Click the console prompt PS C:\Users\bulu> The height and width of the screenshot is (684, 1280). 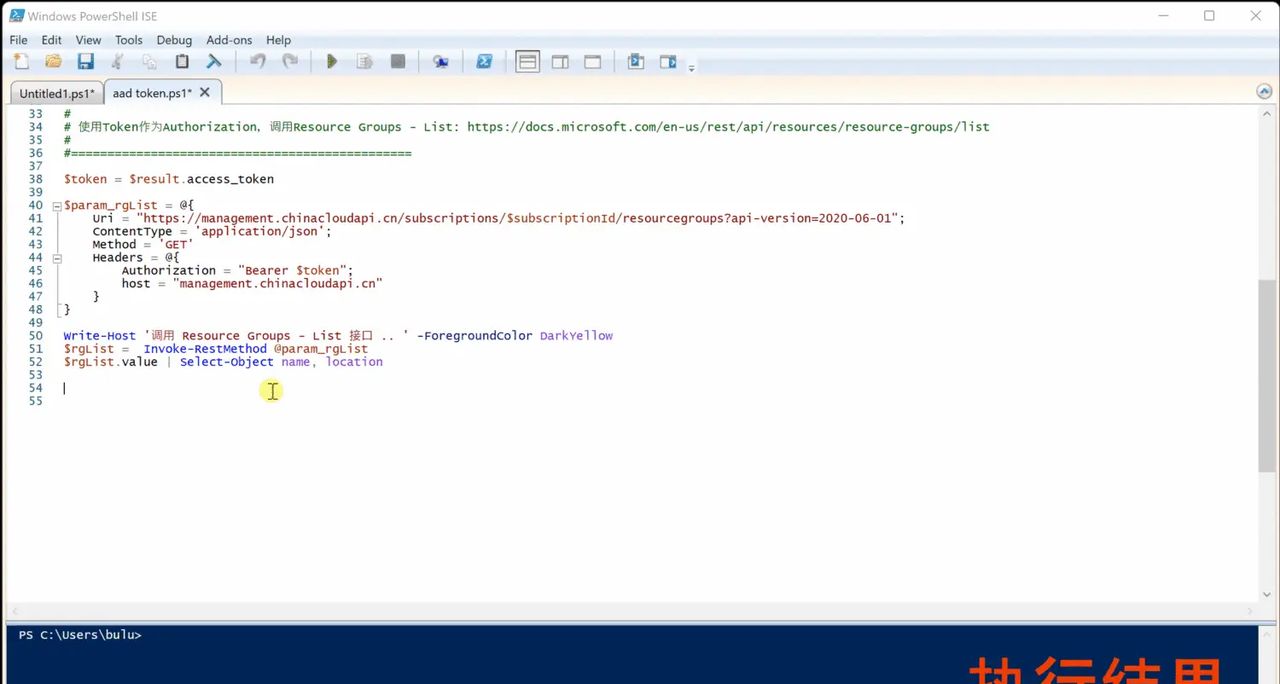(80, 635)
